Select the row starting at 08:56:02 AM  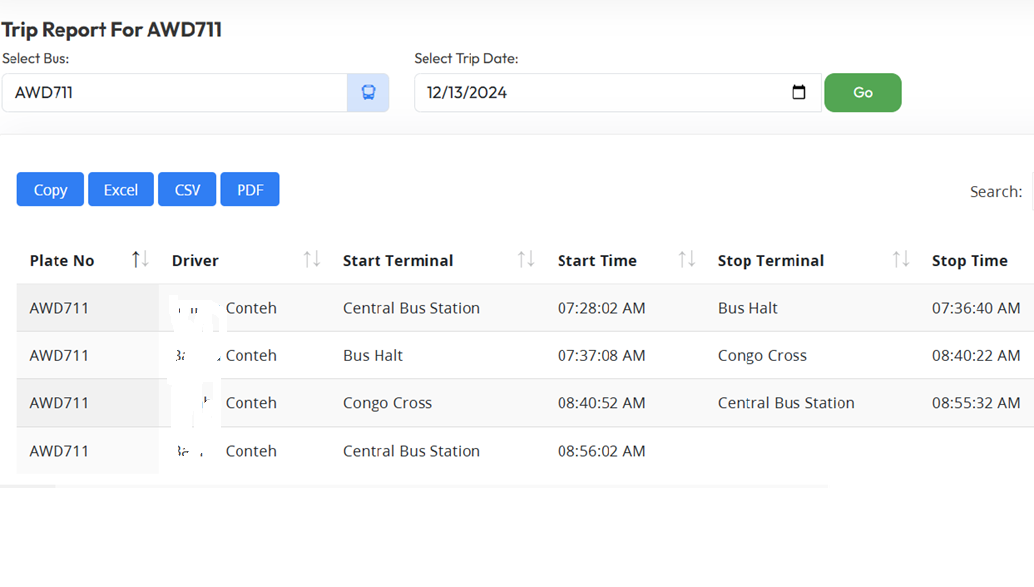pos(600,451)
